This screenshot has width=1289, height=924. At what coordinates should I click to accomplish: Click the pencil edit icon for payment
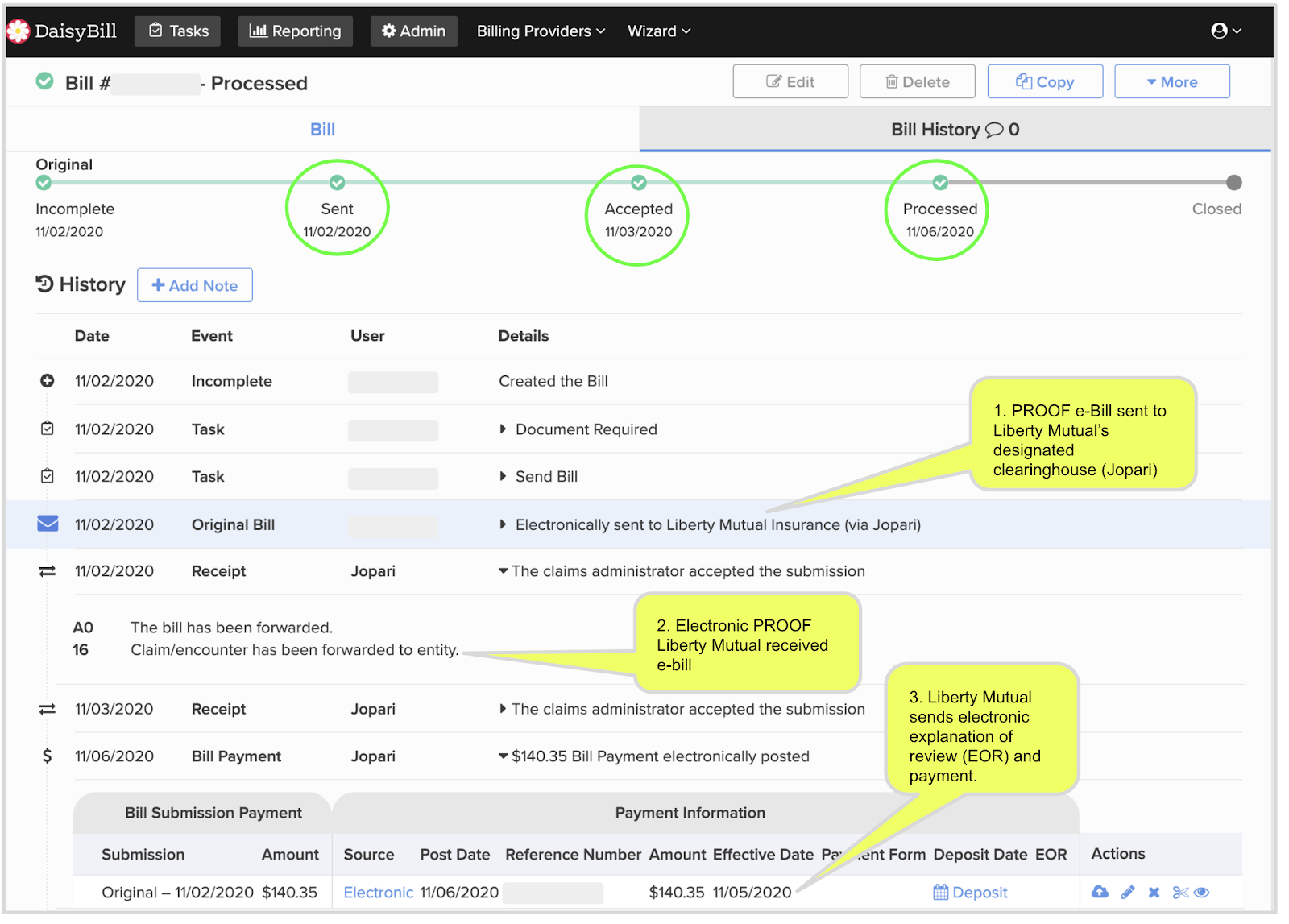click(1128, 892)
